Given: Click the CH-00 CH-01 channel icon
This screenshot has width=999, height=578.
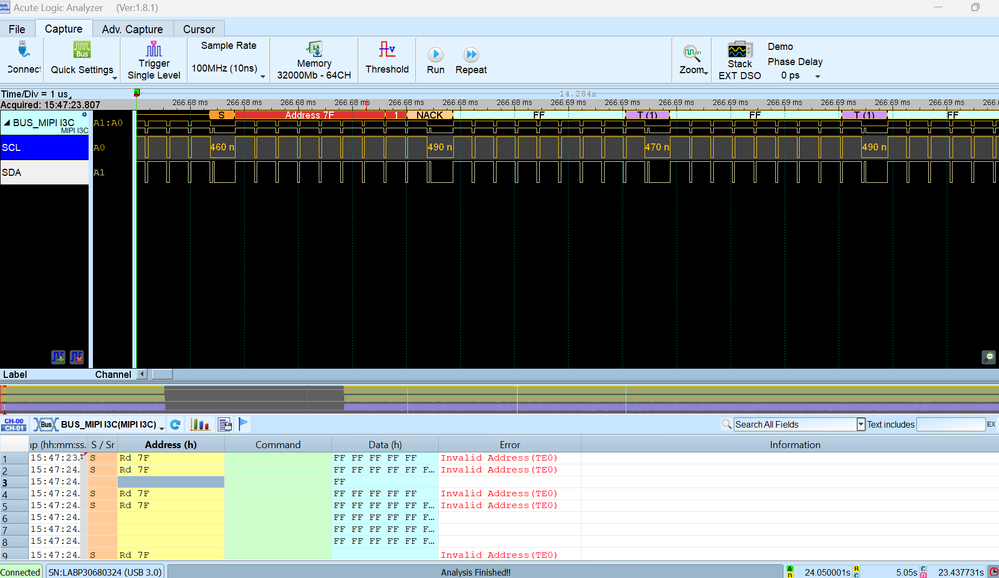Looking at the screenshot, I should pyautogui.click(x=13, y=424).
